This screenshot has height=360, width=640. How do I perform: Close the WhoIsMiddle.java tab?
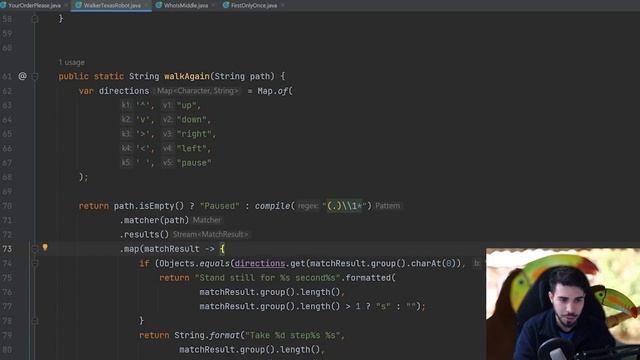pos(213,5)
